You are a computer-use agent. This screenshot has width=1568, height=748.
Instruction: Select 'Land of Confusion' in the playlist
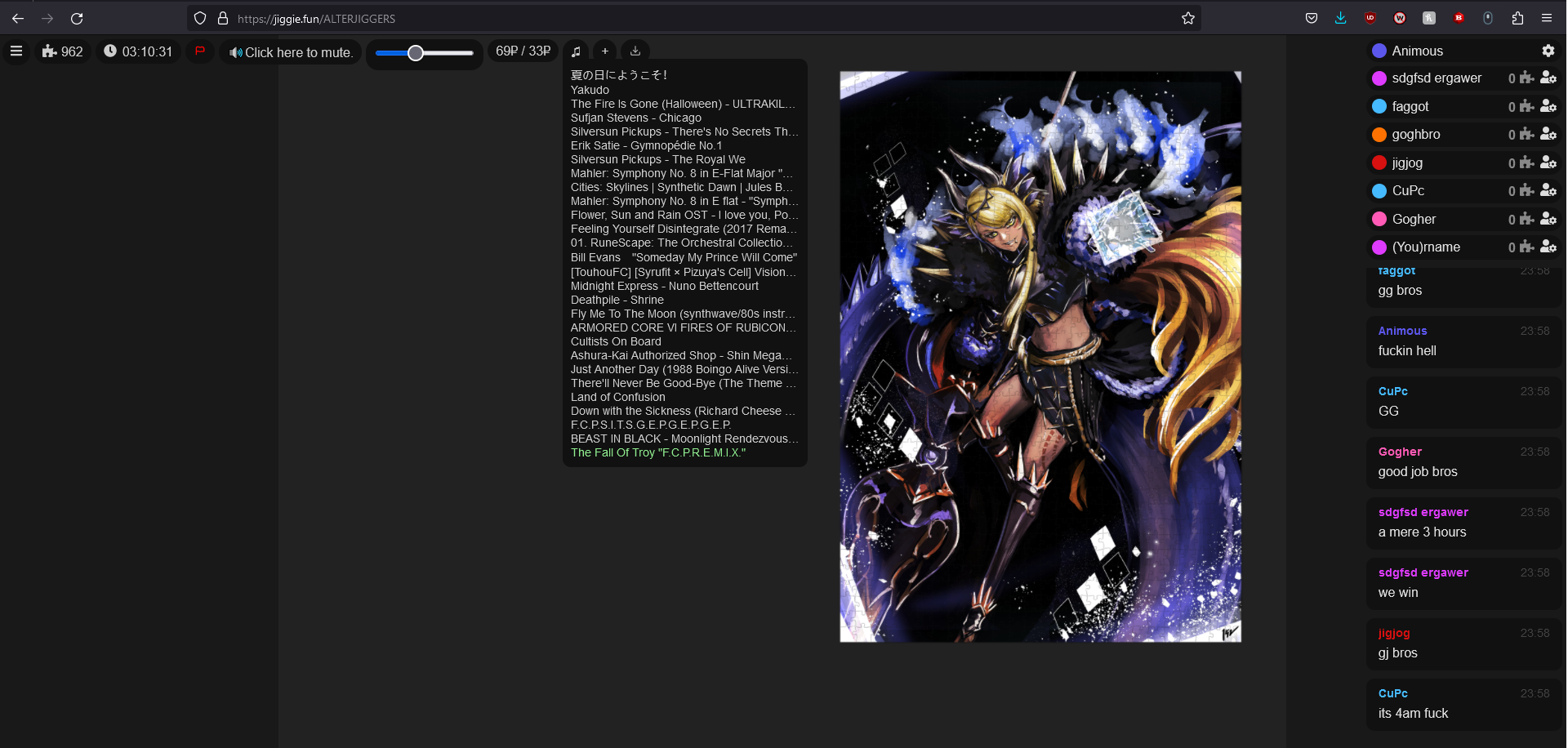618,397
